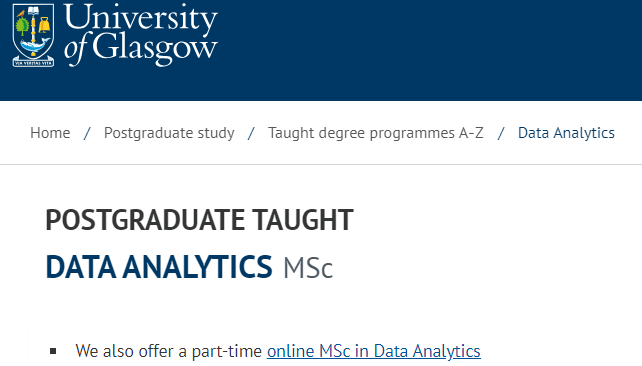Click the Via Veritas Vita motto ribbon

point(33,63)
